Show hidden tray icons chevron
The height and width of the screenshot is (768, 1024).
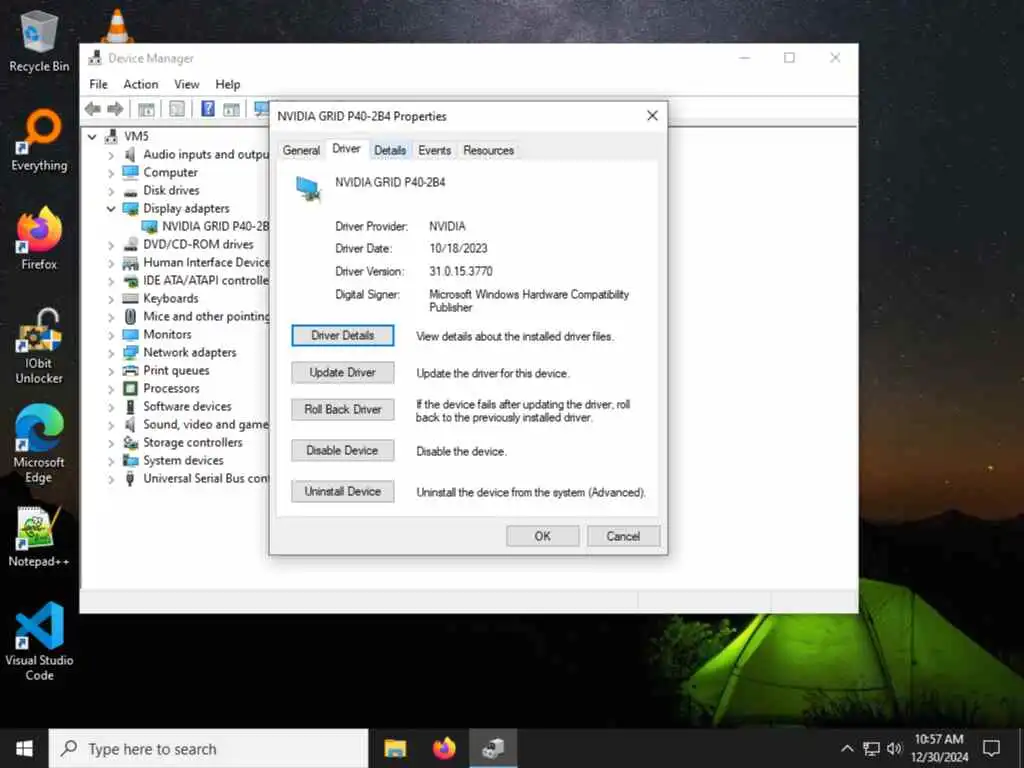pyautogui.click(x=847, y=749)
